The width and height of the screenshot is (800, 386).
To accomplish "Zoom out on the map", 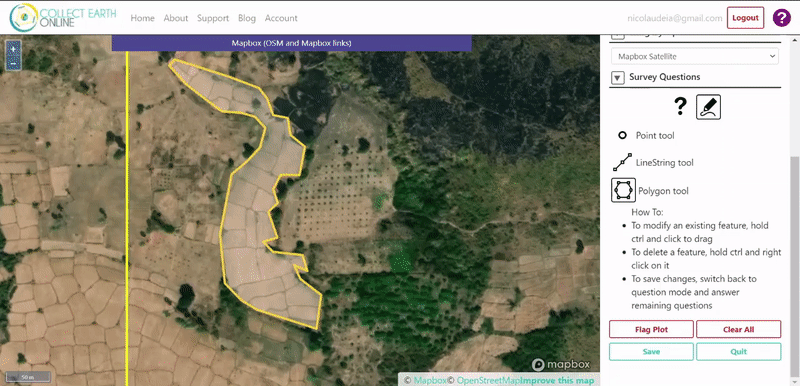I will tap(13, 64).
